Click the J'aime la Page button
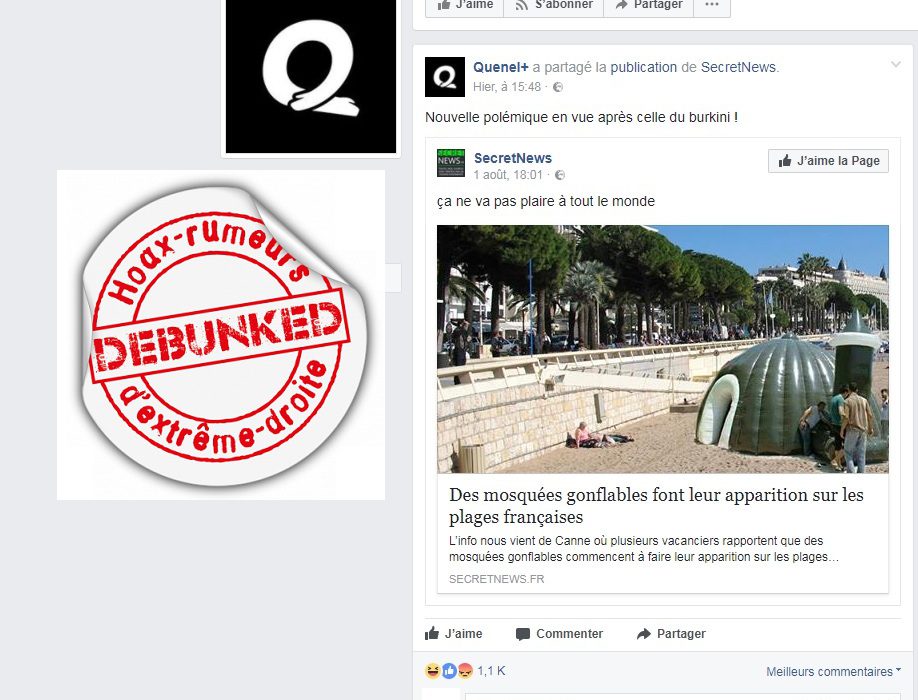 [828, 161]
